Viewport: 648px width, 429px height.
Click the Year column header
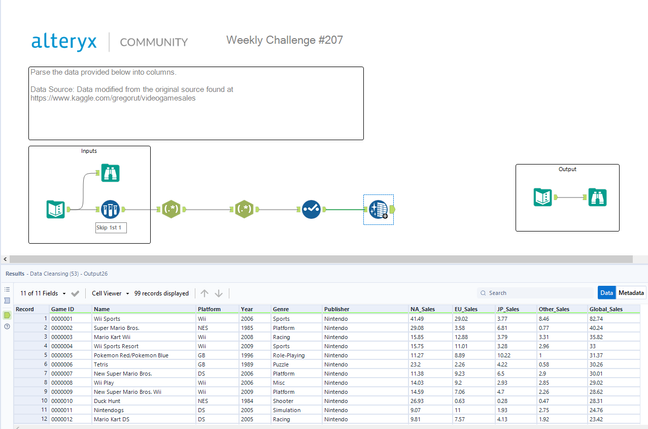coord(255,309)
